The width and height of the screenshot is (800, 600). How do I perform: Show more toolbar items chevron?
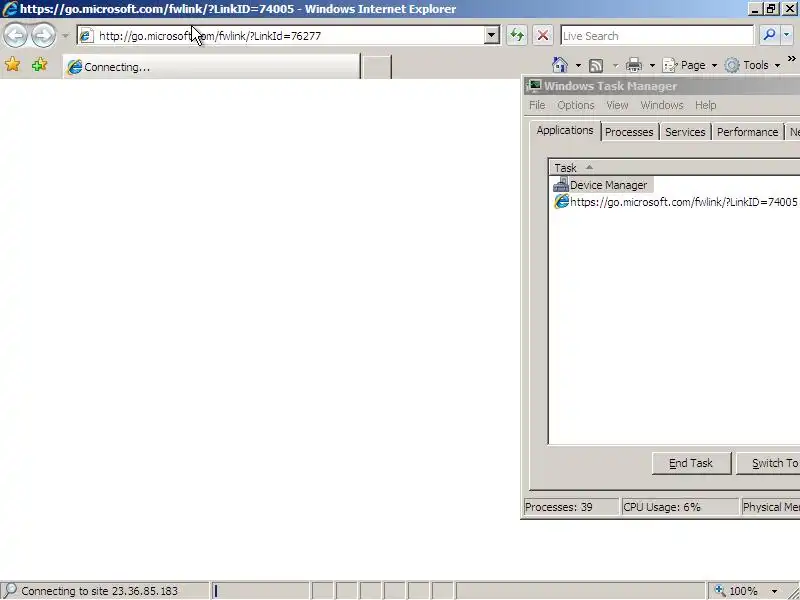click(x=792, y=59)
